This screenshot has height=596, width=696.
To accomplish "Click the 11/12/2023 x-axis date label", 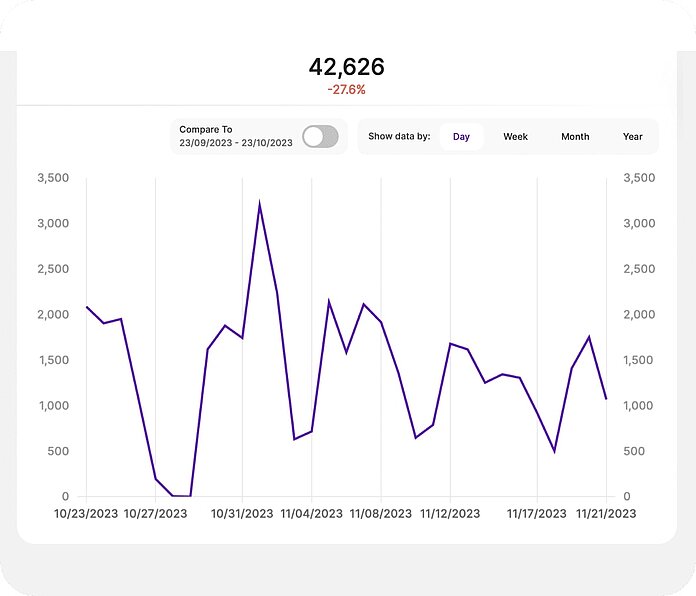I will [449, 514].
